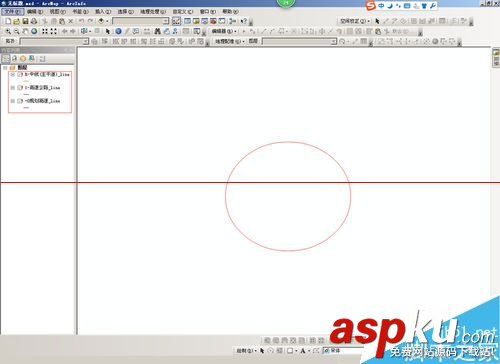Click the Fixed Zoom In arrows icon

point(45,31)
